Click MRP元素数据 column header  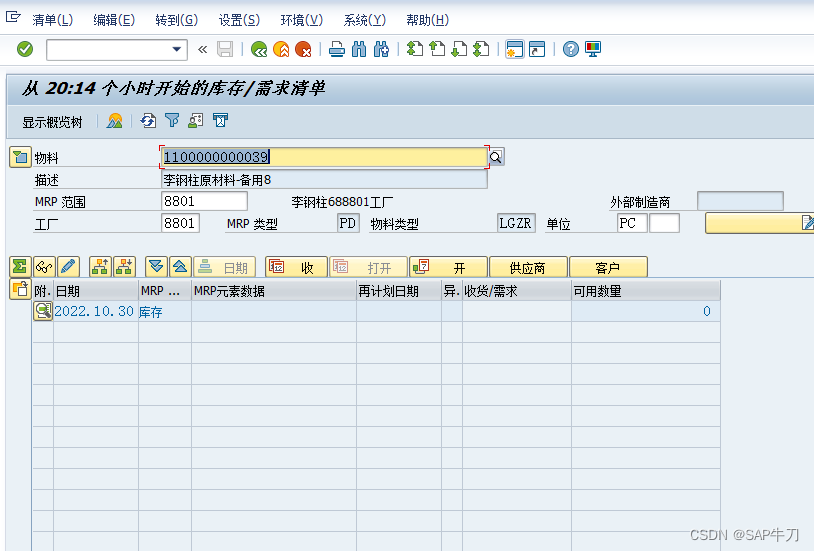pyautogui.click(x=274, y=291)
